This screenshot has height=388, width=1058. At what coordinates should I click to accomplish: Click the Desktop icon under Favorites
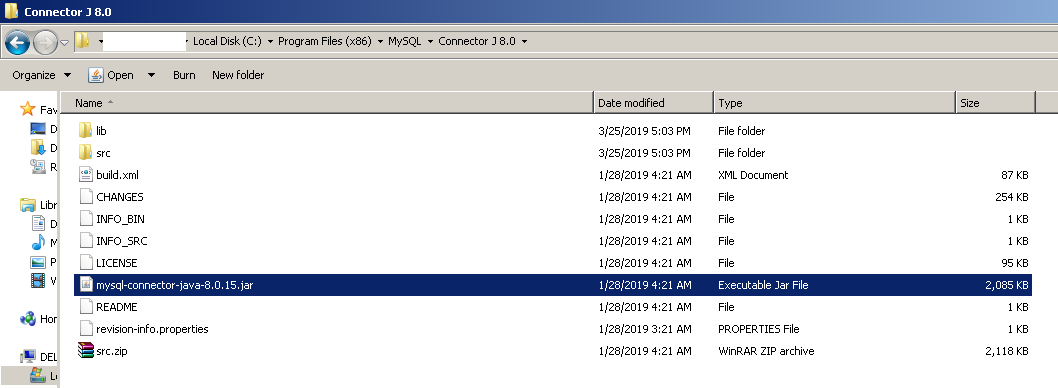click(38, 128)
